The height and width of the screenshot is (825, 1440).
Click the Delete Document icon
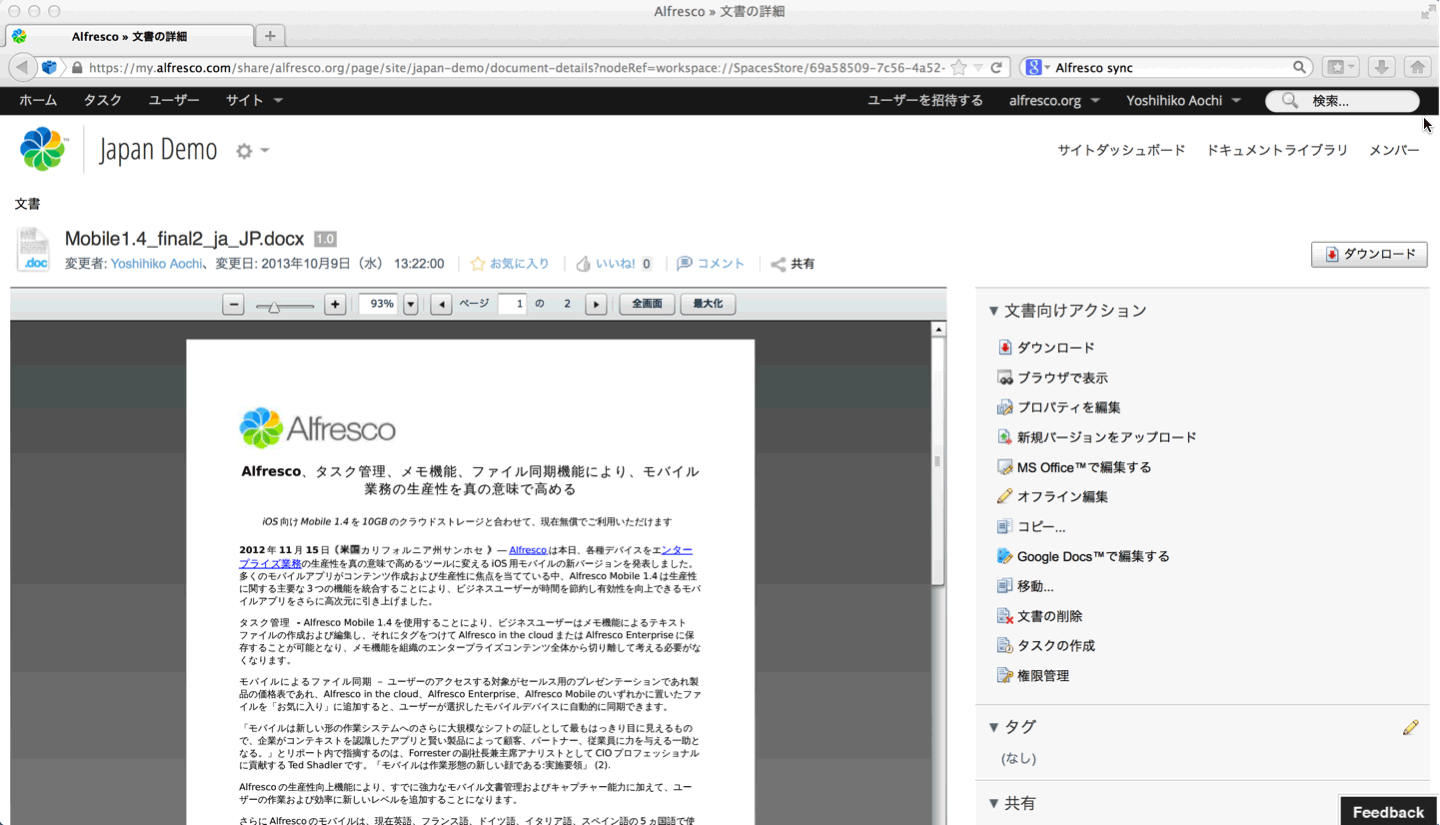pyautogui.click(x=1005, y=616)
